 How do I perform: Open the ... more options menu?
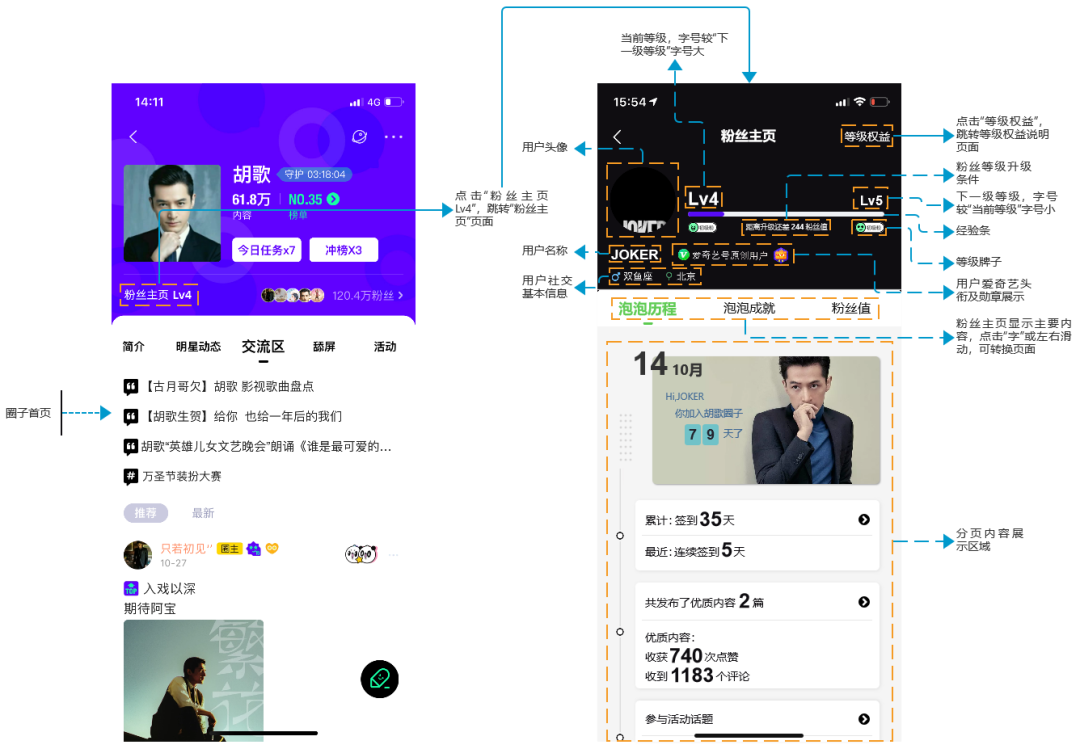click(392, 136)
